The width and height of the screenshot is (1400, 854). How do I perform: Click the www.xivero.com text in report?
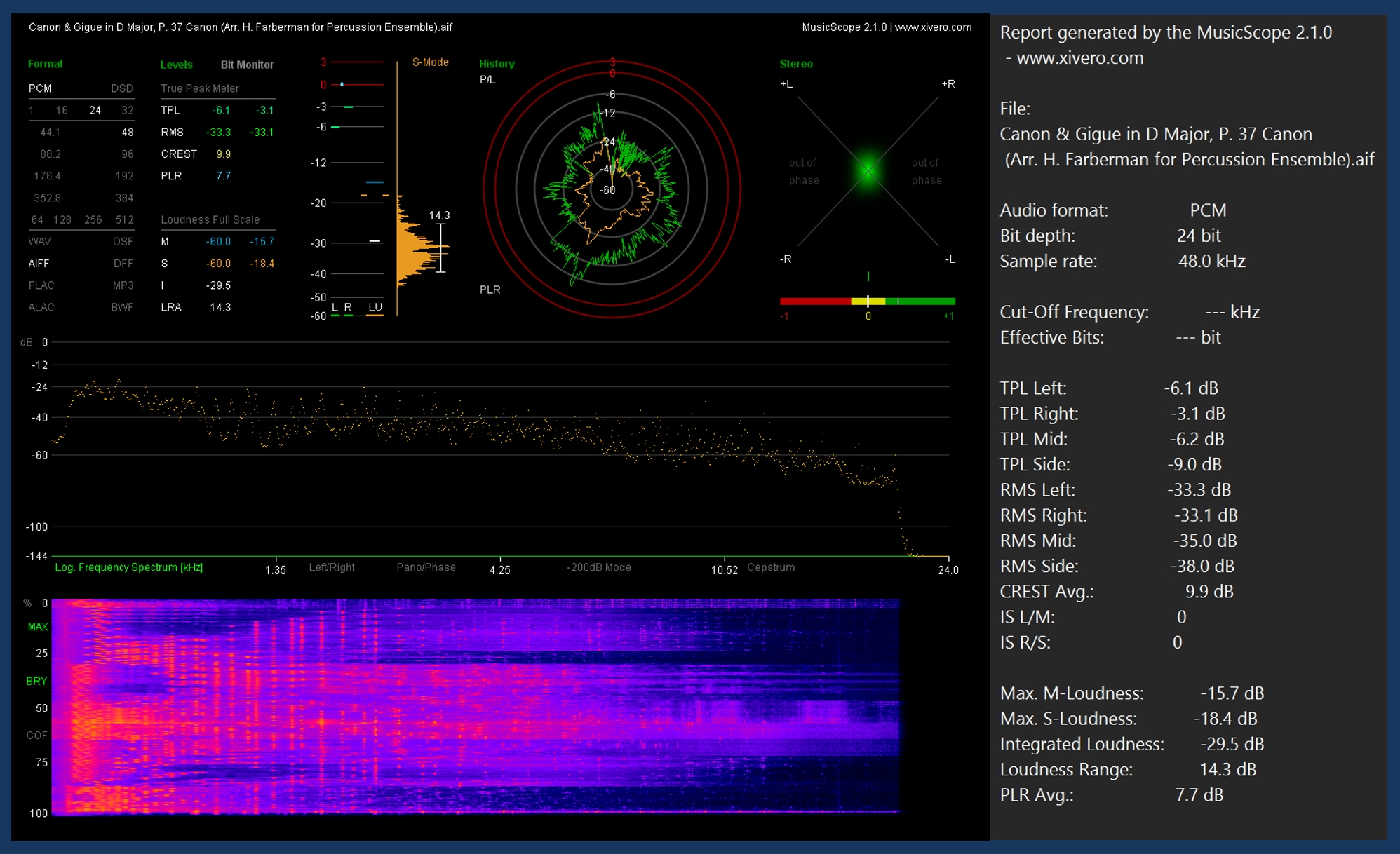tap(1080, 58)
